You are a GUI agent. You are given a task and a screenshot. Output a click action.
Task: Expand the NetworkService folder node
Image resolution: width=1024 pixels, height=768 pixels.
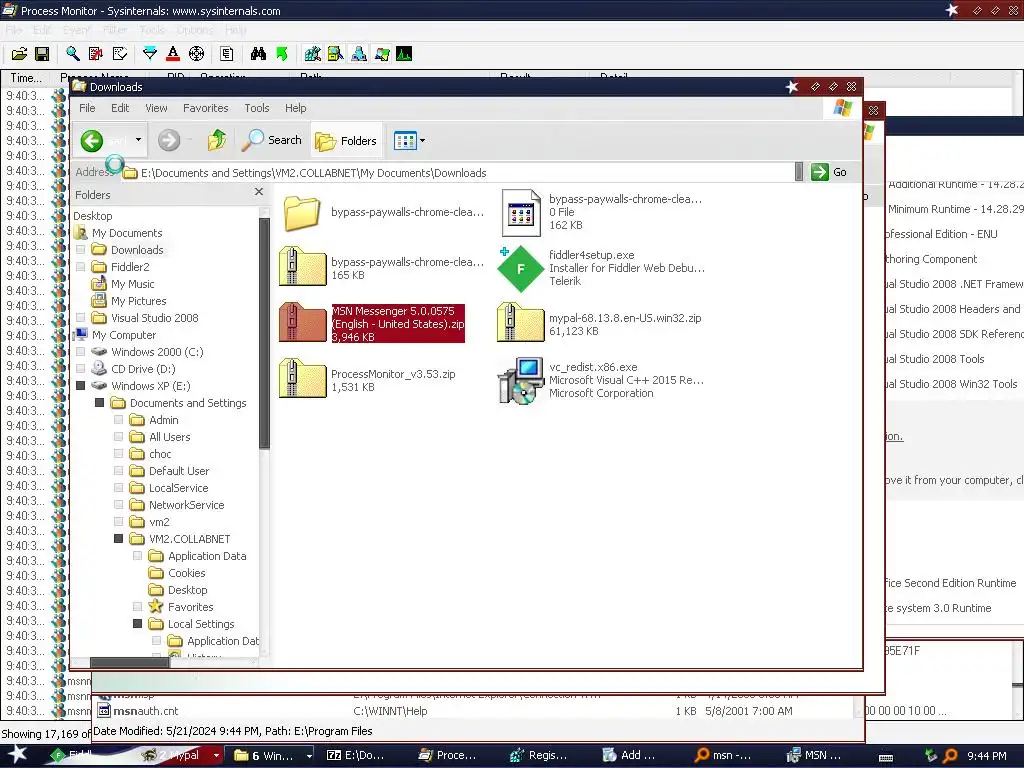[x=119, y=504]
